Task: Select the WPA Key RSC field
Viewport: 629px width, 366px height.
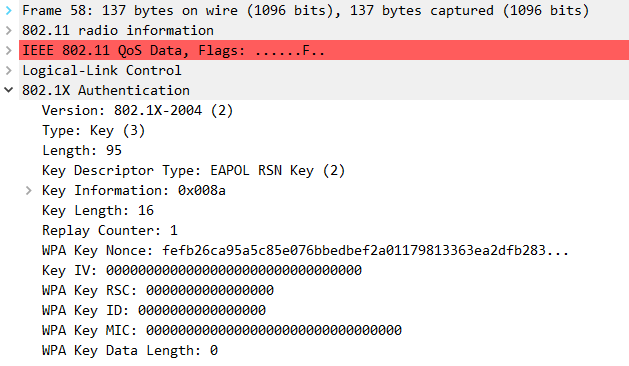Action: click(x=158, y=291)
